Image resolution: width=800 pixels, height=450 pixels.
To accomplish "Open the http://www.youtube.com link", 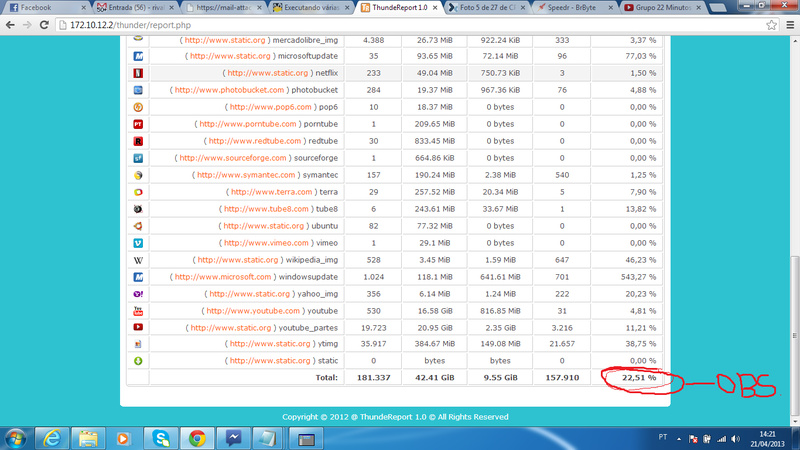I will (x=253, y=311).
